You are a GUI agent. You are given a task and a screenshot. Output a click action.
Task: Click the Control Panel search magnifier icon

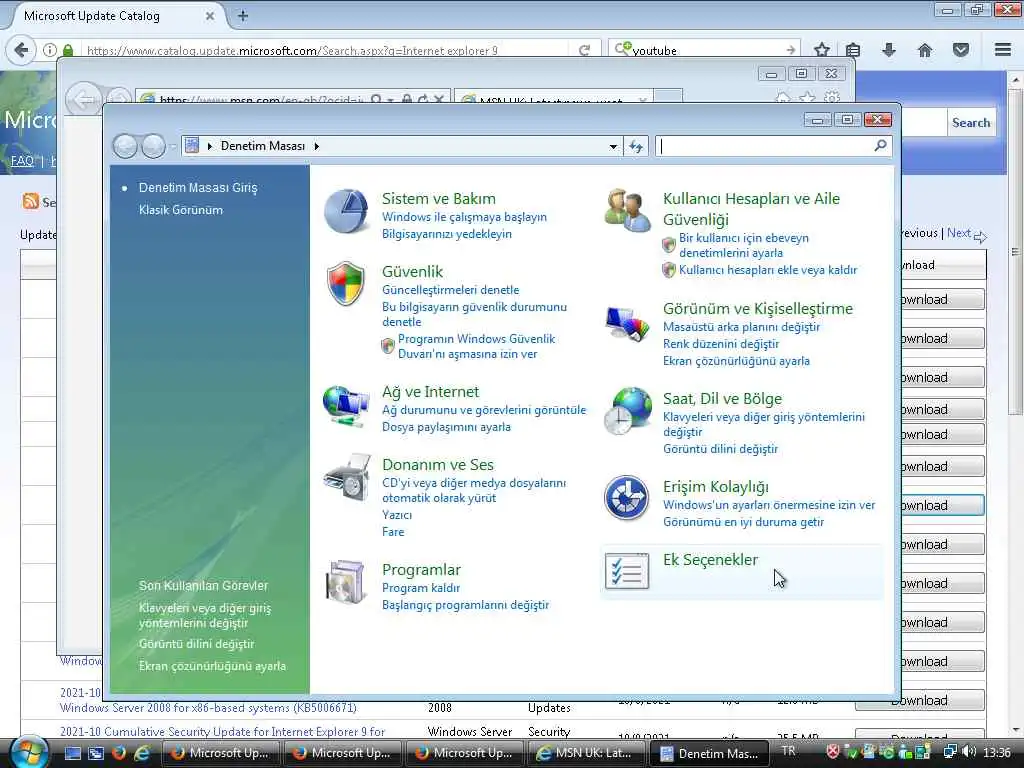(880, 146)
